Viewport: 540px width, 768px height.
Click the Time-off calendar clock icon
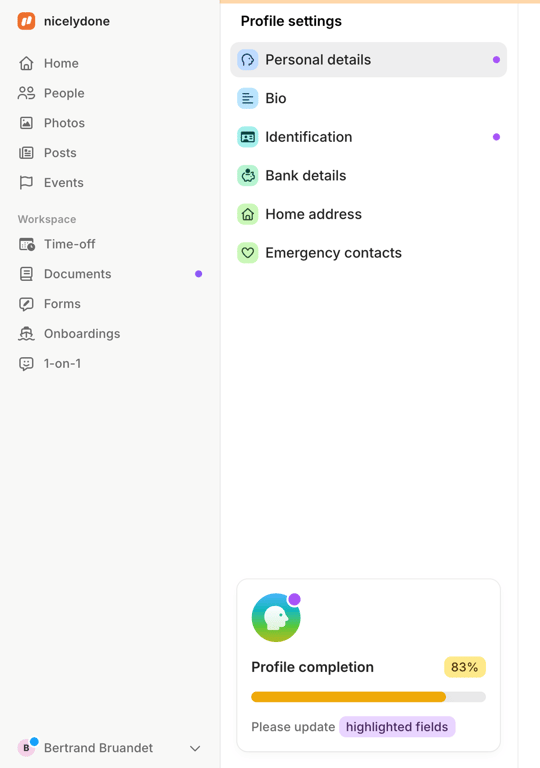[26, 244]
